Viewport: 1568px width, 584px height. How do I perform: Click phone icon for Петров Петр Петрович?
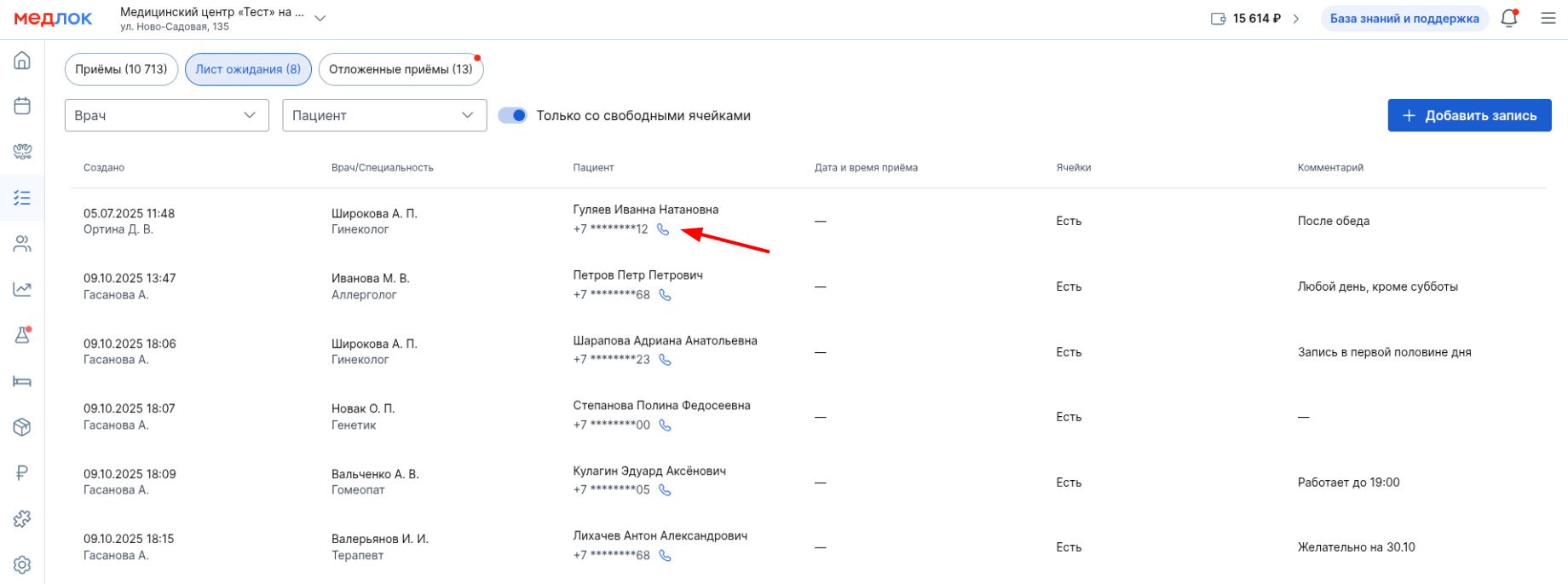665,295
